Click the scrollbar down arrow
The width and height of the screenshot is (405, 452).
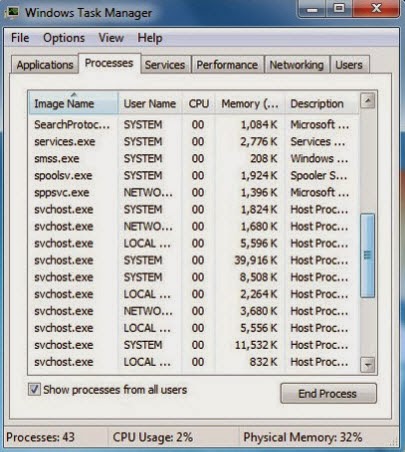click(368, 365)
